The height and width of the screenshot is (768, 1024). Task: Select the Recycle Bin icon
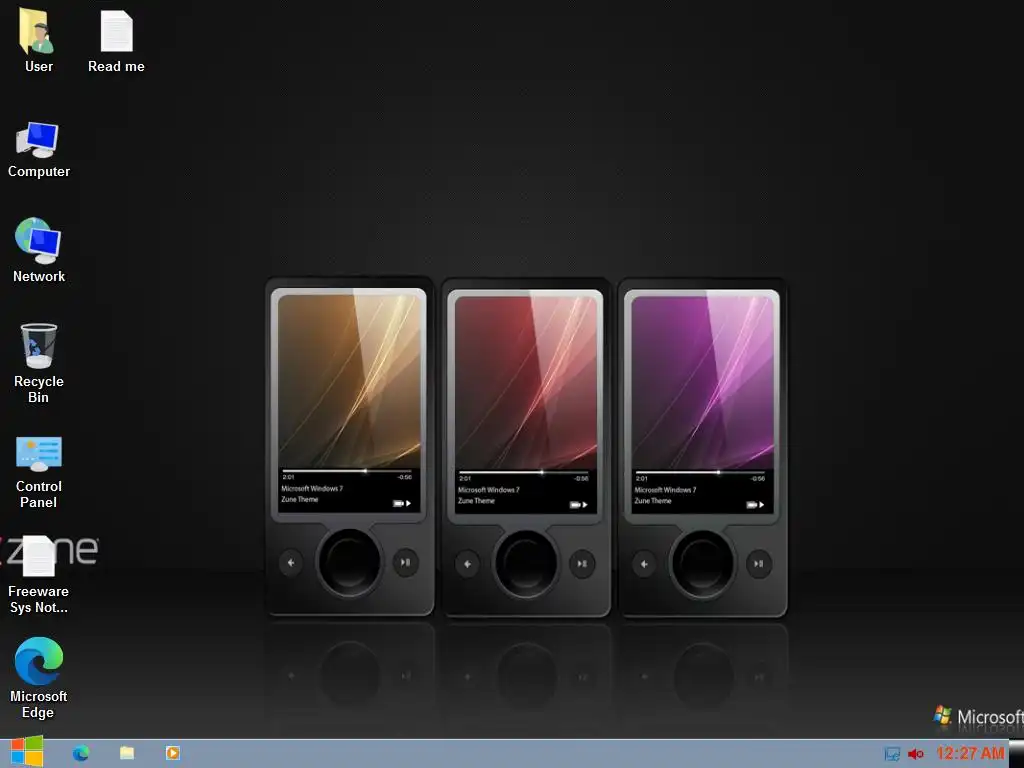(38, 363)
